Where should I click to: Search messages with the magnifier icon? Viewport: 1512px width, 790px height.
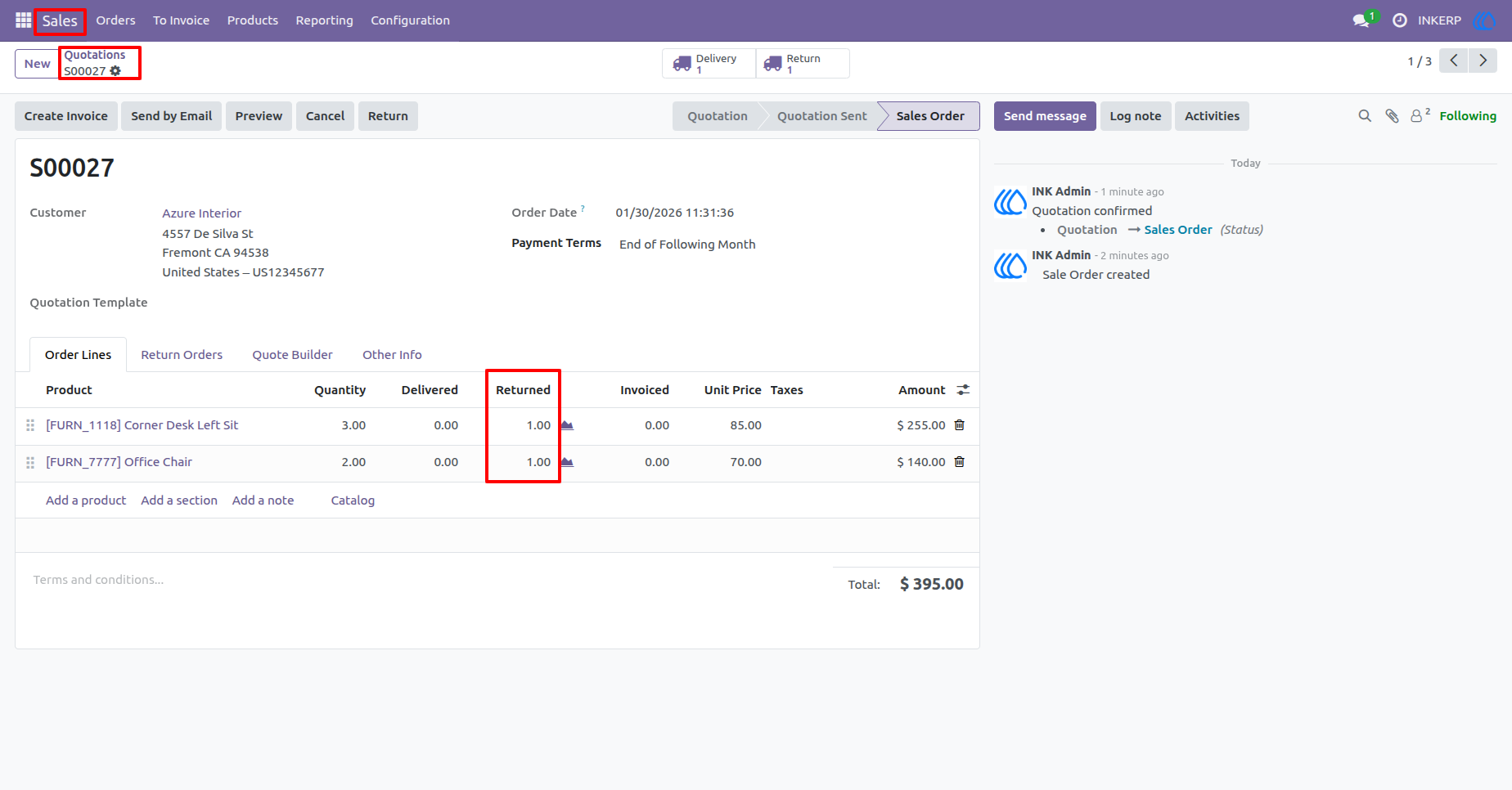pos(1365,116)
